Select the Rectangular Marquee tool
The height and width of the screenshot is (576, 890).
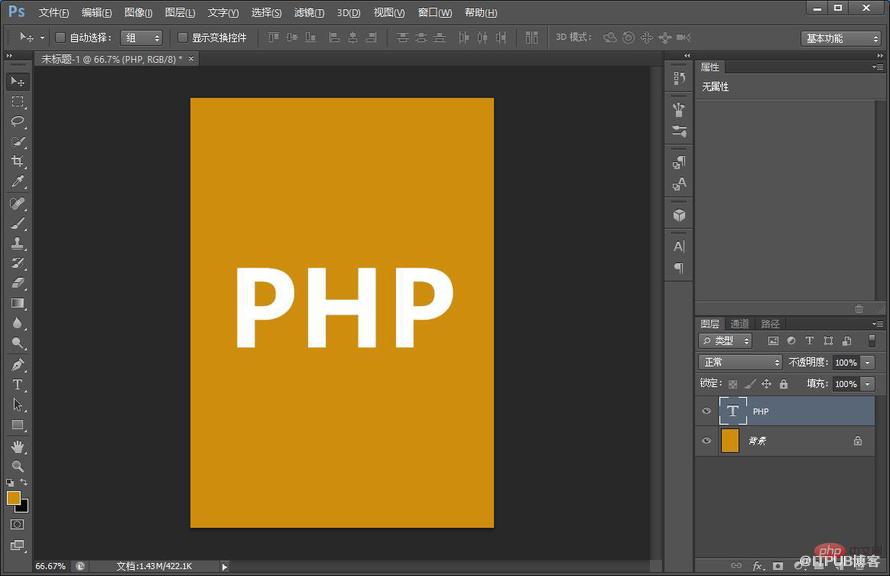click(x=18, y=102)
